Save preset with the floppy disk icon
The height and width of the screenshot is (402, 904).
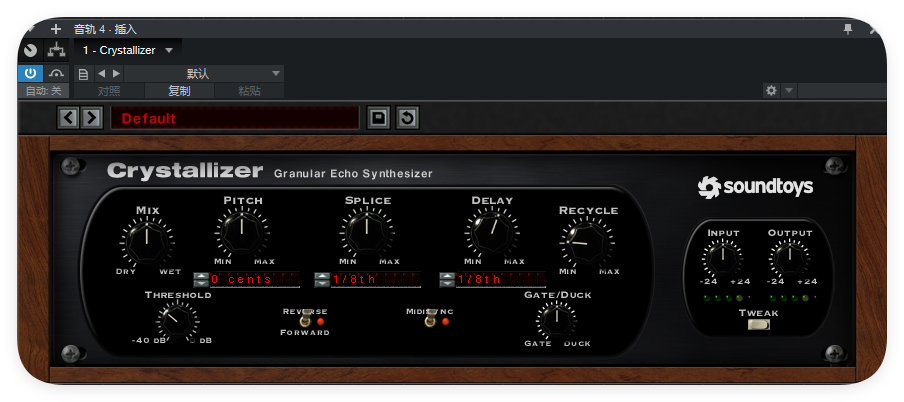click(x=379, y=118)
